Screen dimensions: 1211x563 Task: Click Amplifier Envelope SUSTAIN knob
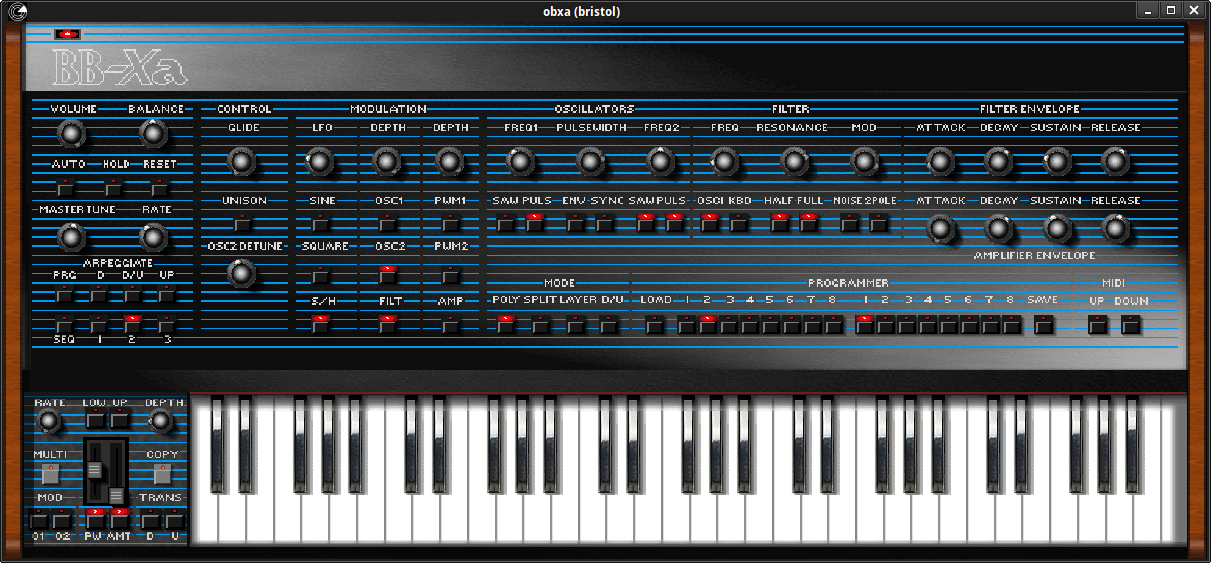tap(1057, 229)
